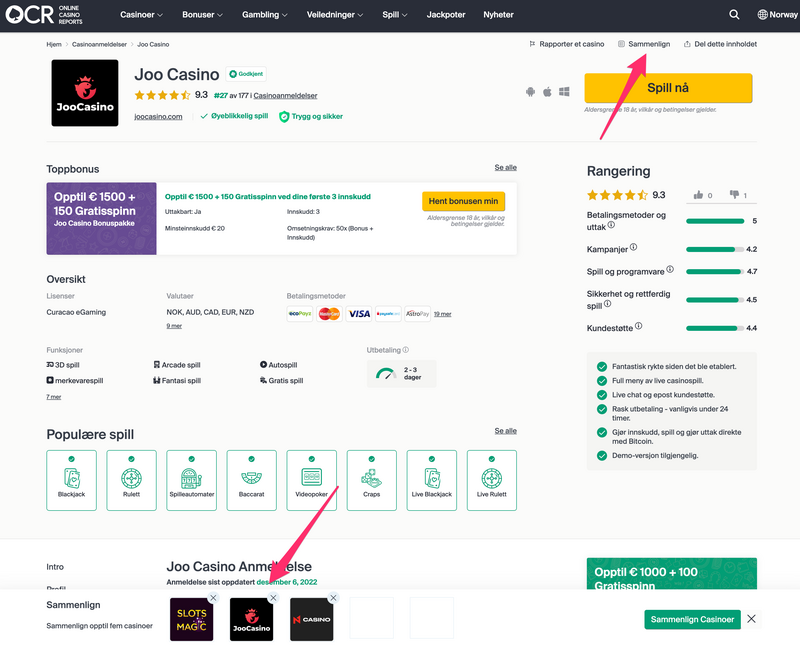Click info icon beside Spill og programvare
Viewport: 800px width, 647px height.
point(670,269)
